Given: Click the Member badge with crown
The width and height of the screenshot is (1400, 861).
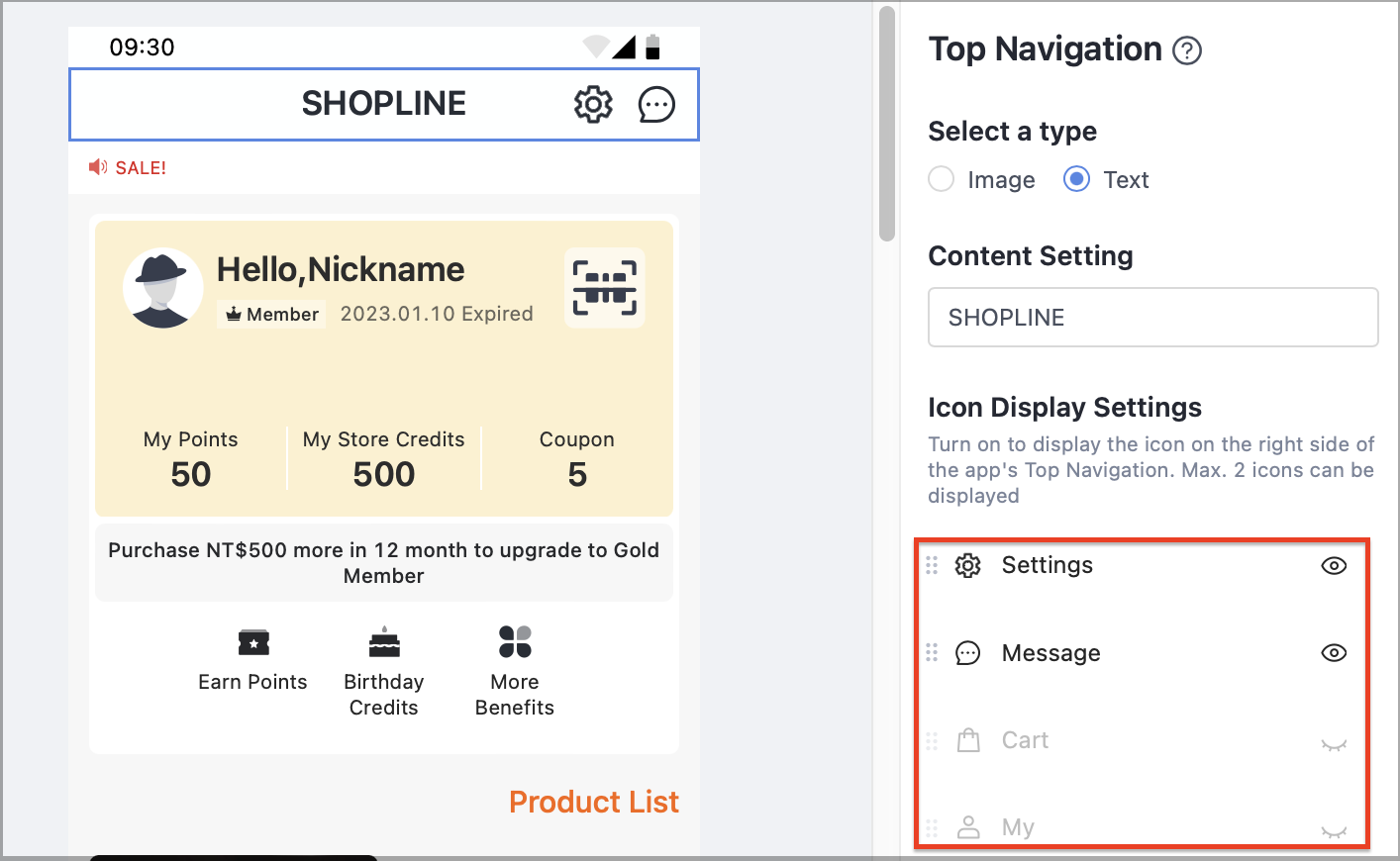Looking at the screenshot, I should point(271,314).
